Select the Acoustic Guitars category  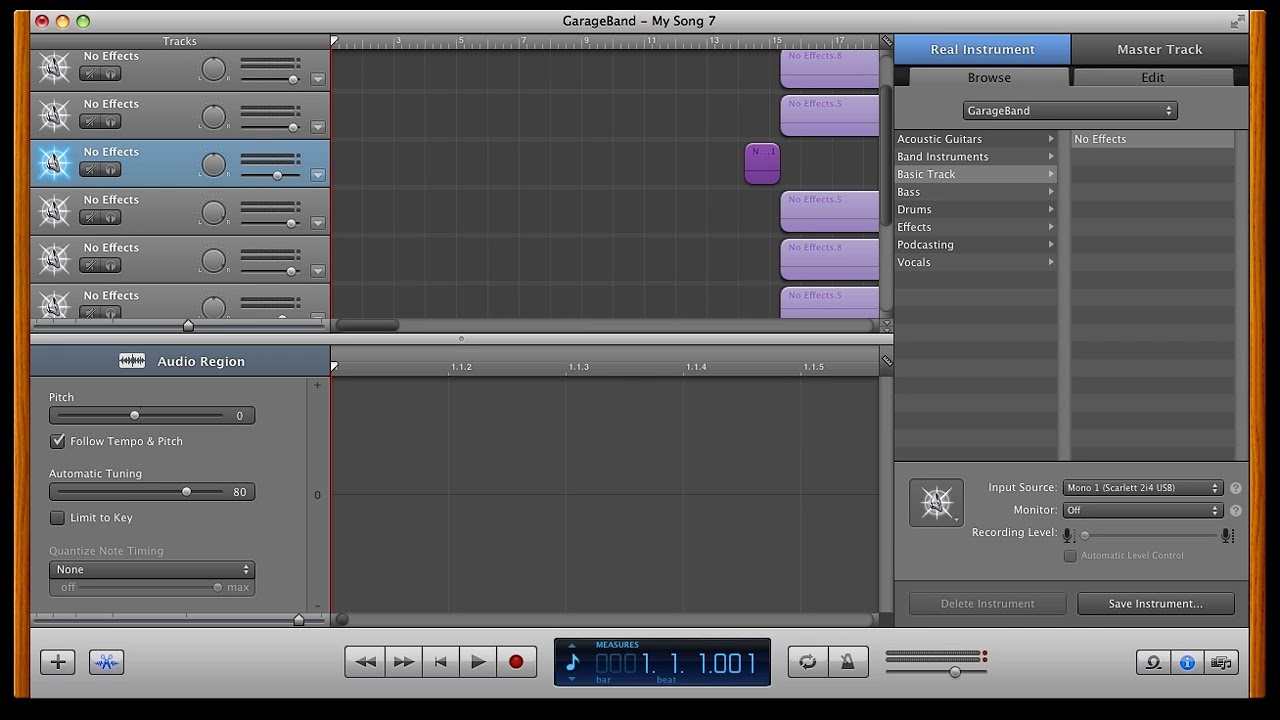click(976, 139)
